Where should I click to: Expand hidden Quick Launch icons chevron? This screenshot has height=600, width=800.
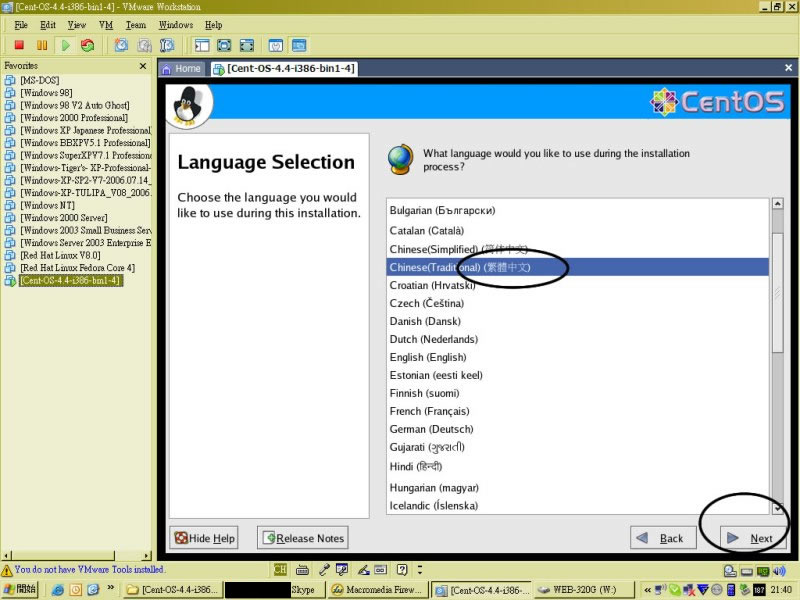click(110, 589)
